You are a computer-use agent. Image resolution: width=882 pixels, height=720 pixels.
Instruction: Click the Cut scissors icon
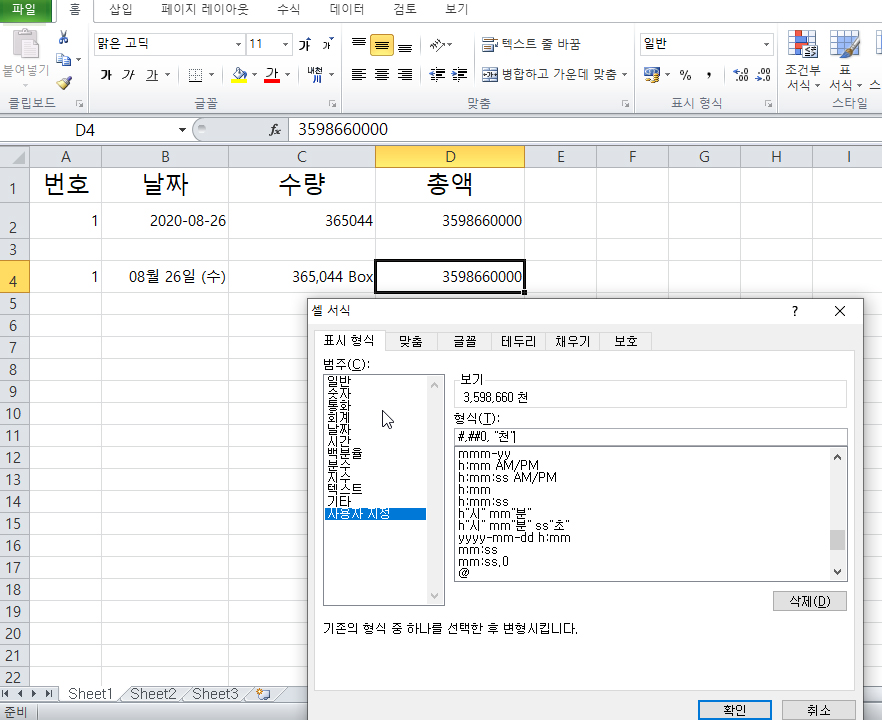click(64, 38)
